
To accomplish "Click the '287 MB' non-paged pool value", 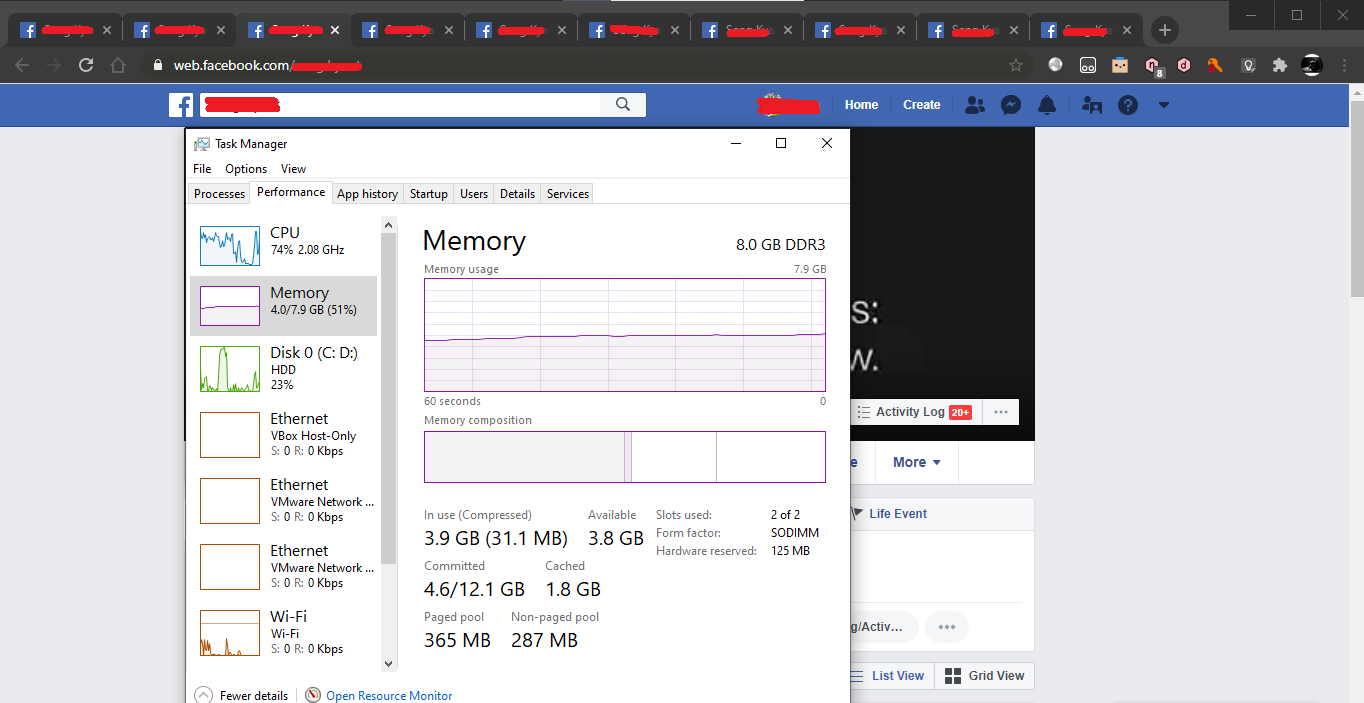I will tap(544, 640).
